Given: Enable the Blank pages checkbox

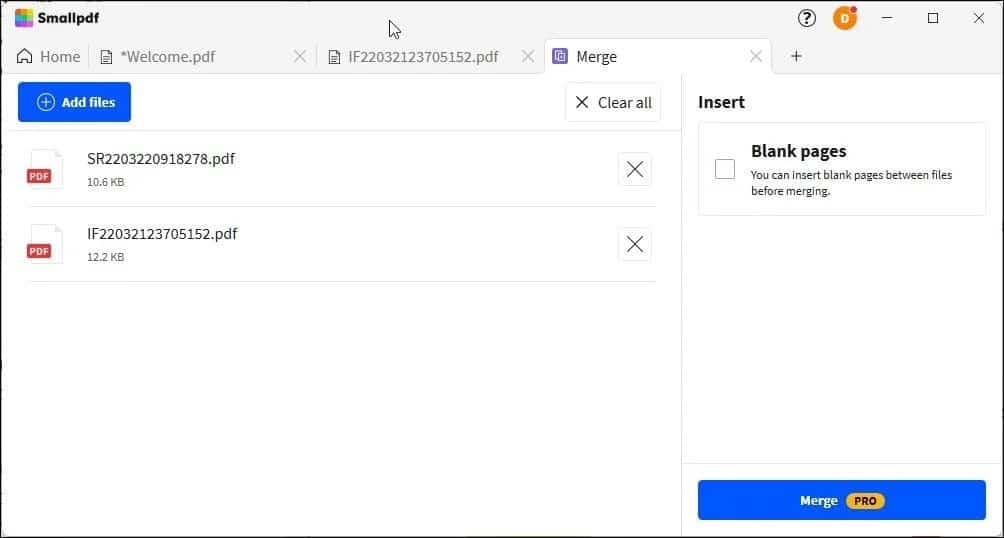Looking at the screenshot, I should [725, 169].
